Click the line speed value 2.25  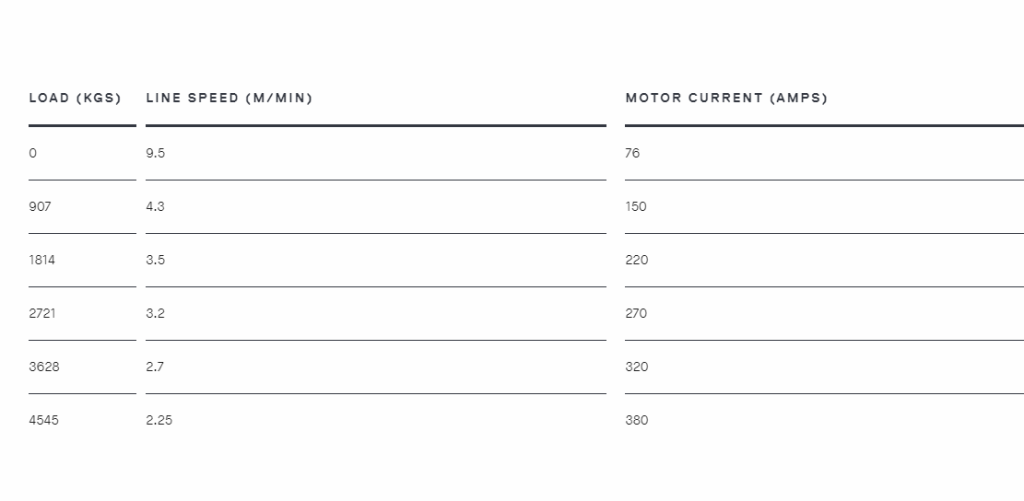(159, 420)
